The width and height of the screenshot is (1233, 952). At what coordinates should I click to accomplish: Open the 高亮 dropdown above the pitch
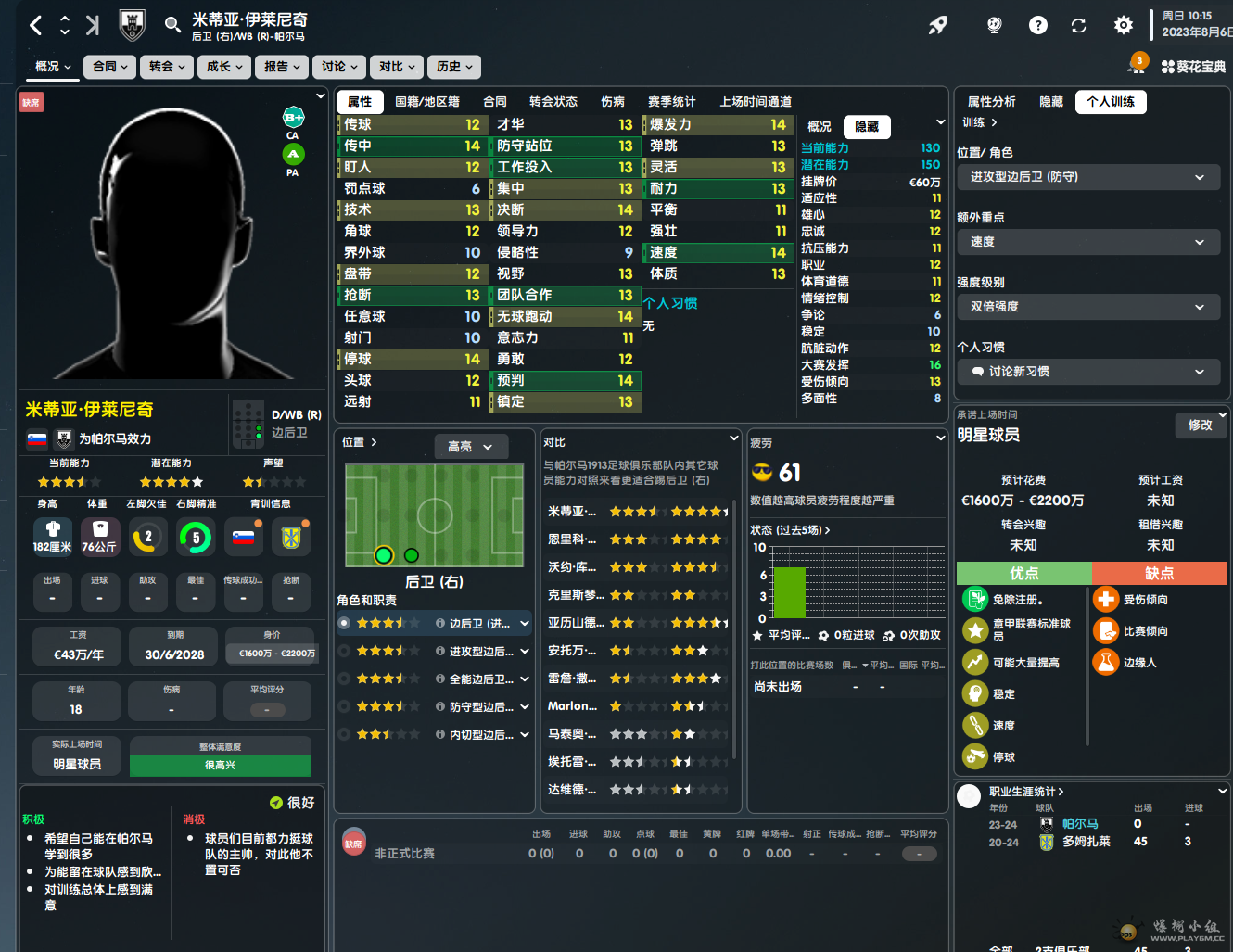(471, 447)
